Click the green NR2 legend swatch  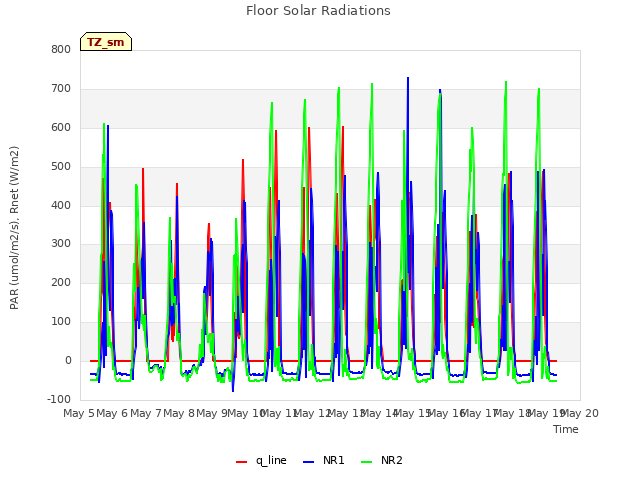pos(367,462)
